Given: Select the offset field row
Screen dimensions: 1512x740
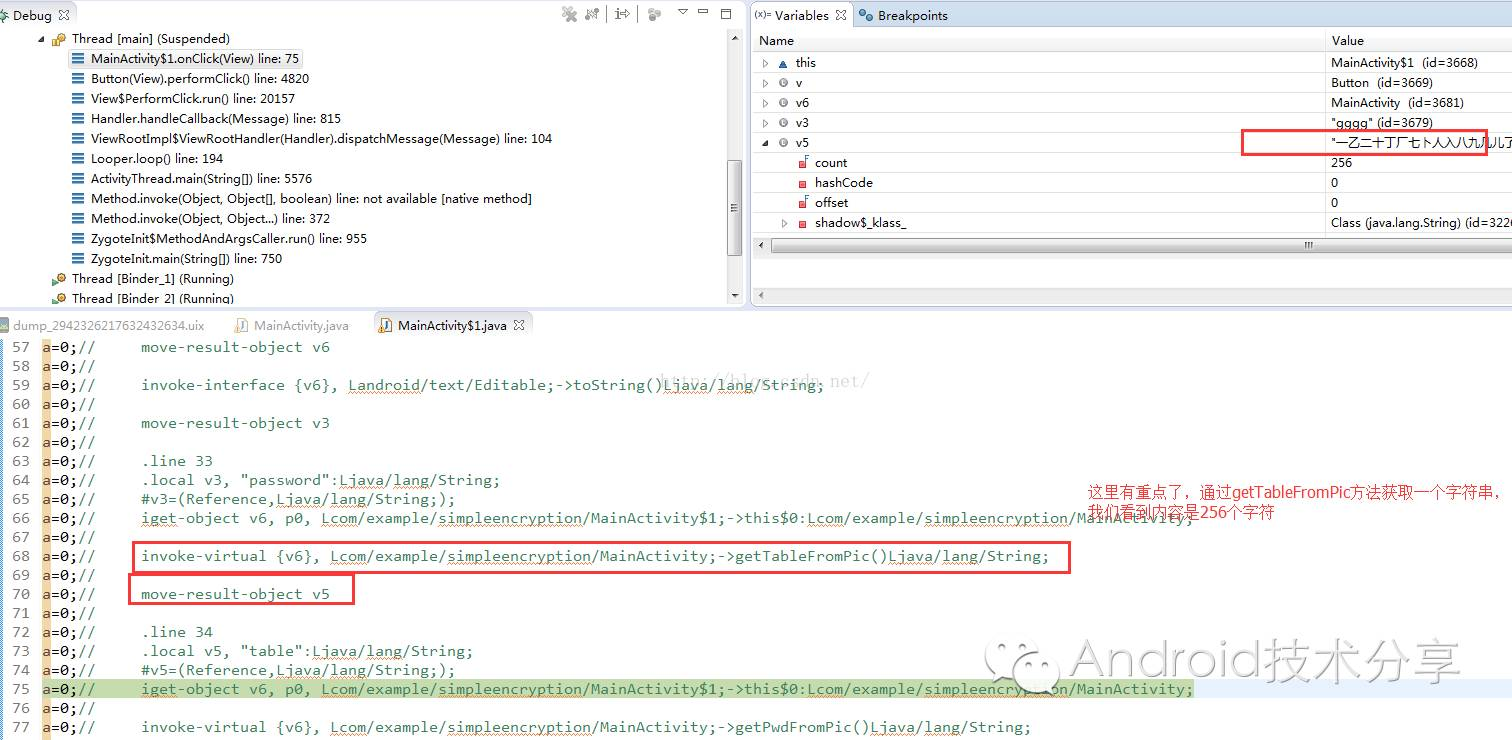Looking at the screenshot, I should coord(1132,203).
